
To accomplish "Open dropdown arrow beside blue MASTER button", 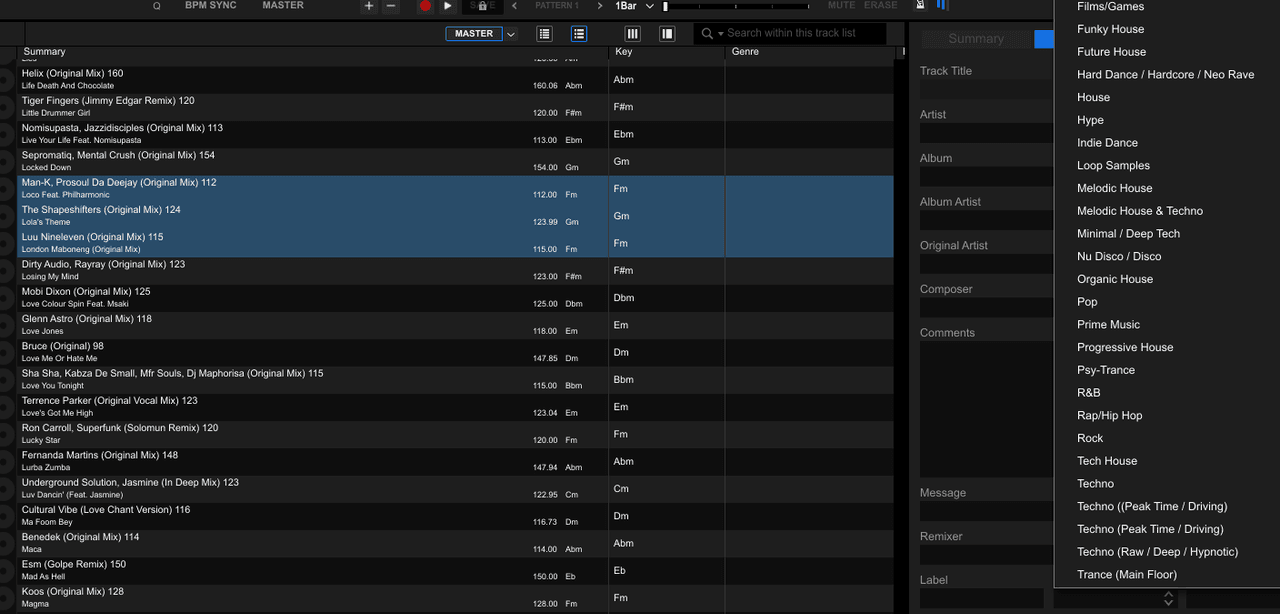I will tap(511, 34).
